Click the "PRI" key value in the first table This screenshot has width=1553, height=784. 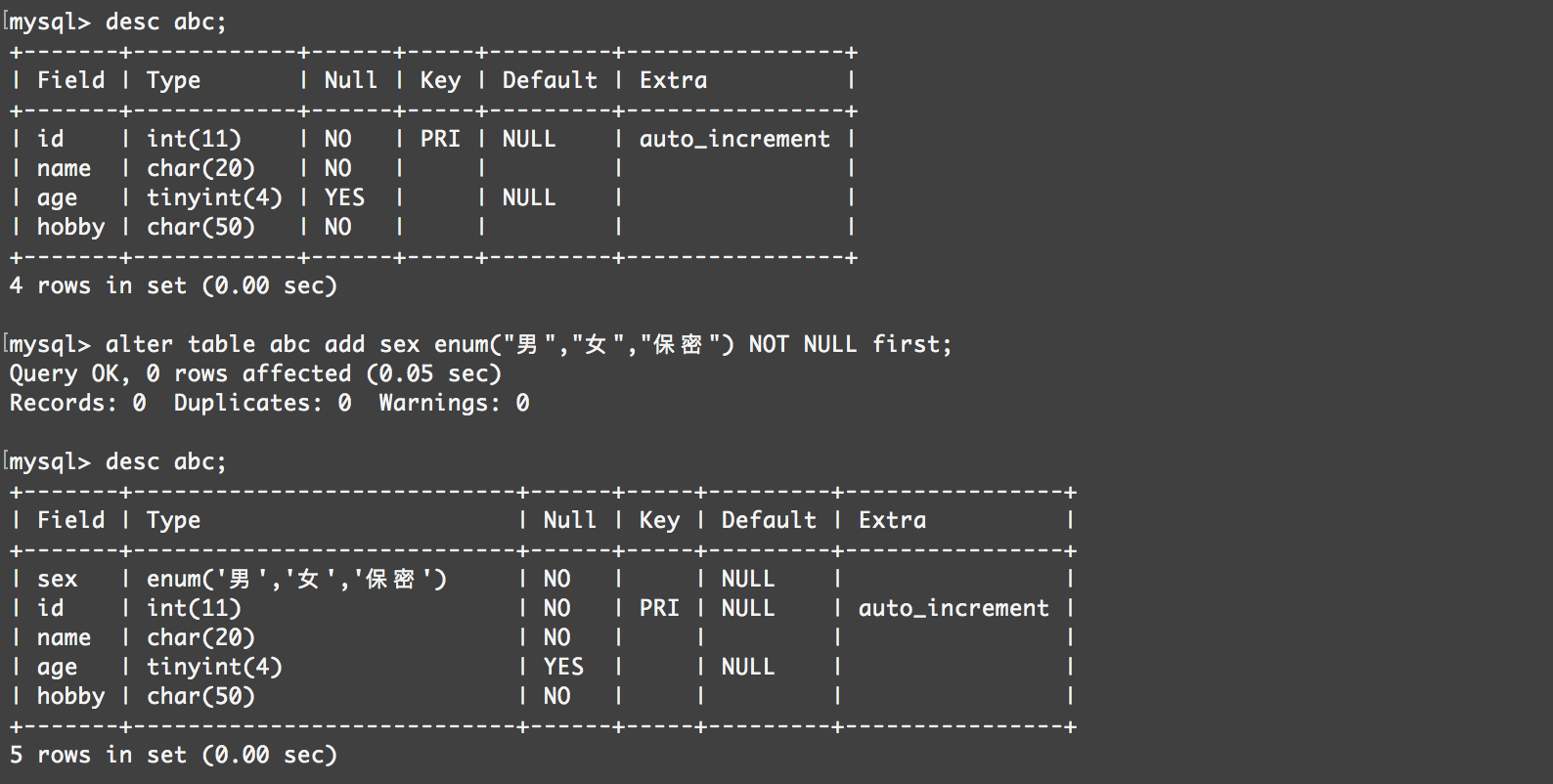440,139
